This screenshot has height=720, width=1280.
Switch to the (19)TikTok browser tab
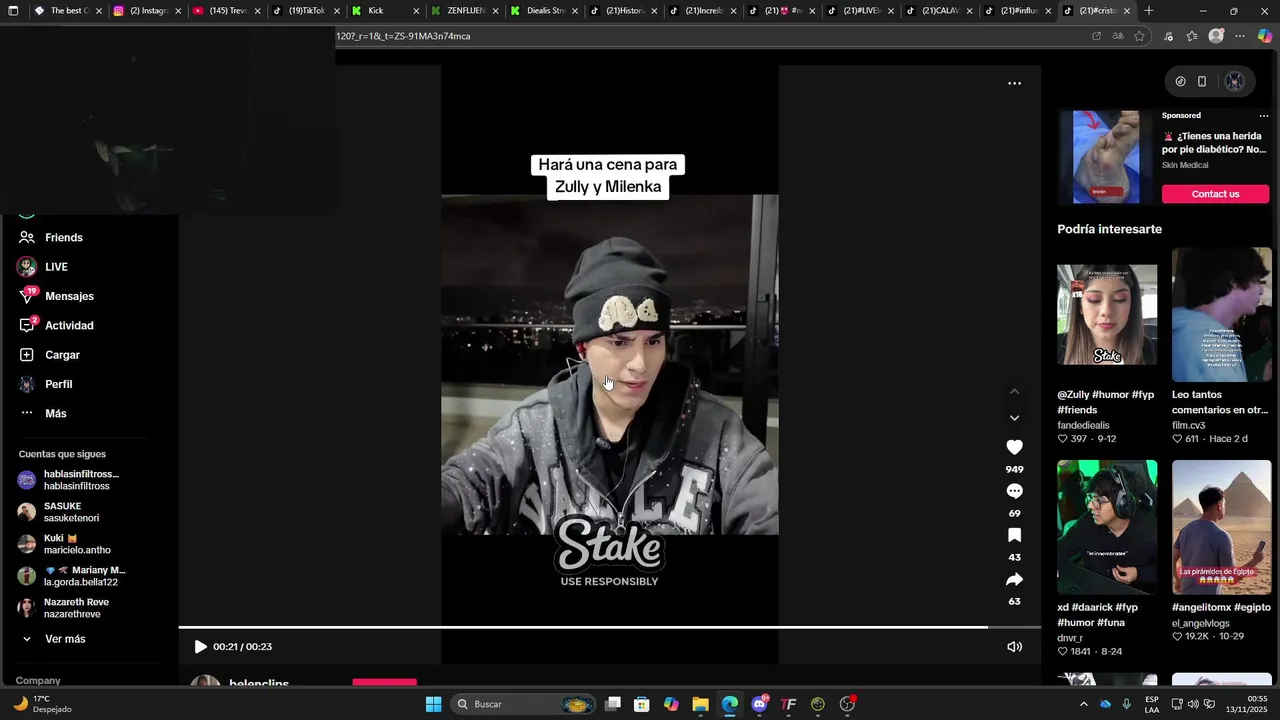(306, 11)
